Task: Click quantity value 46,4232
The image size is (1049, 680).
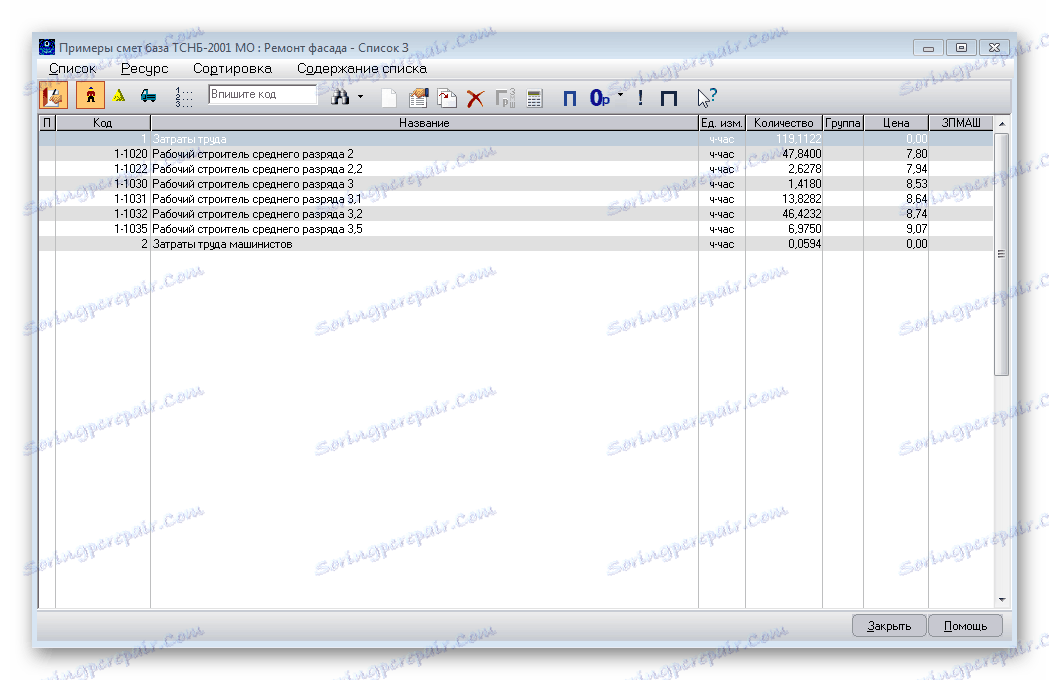Action: click(x=801, y=214)
